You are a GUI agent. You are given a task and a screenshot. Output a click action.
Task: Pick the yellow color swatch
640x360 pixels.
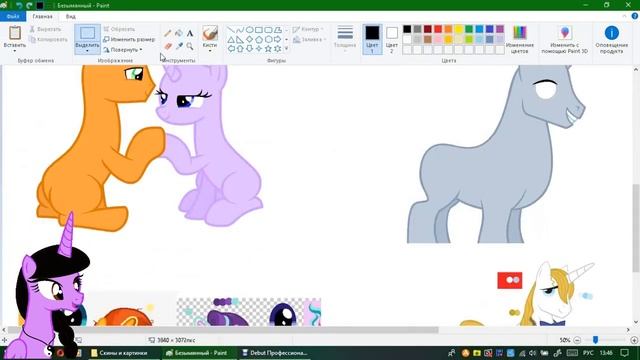pos(459,29)
